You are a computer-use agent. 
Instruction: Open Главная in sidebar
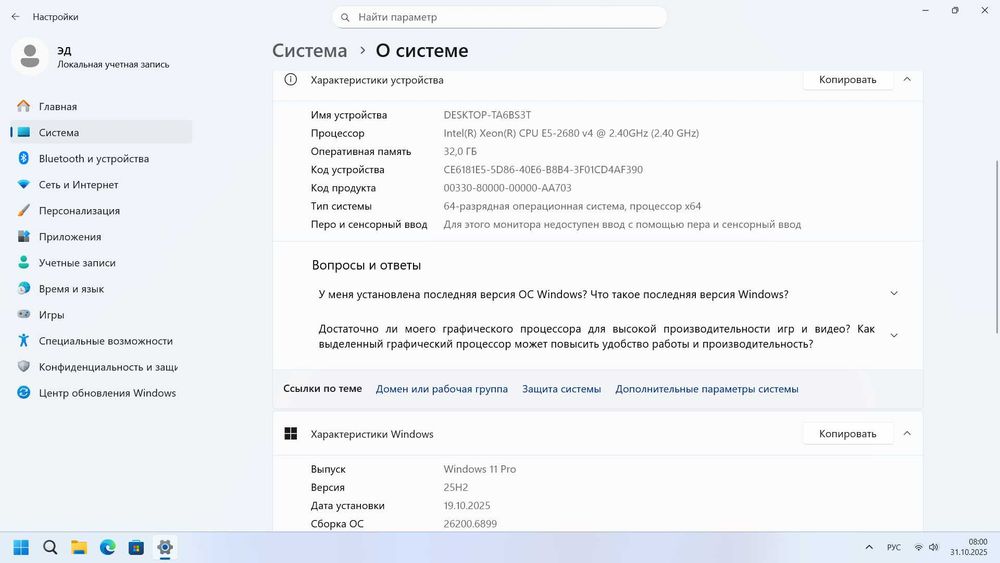pos(101,106)
